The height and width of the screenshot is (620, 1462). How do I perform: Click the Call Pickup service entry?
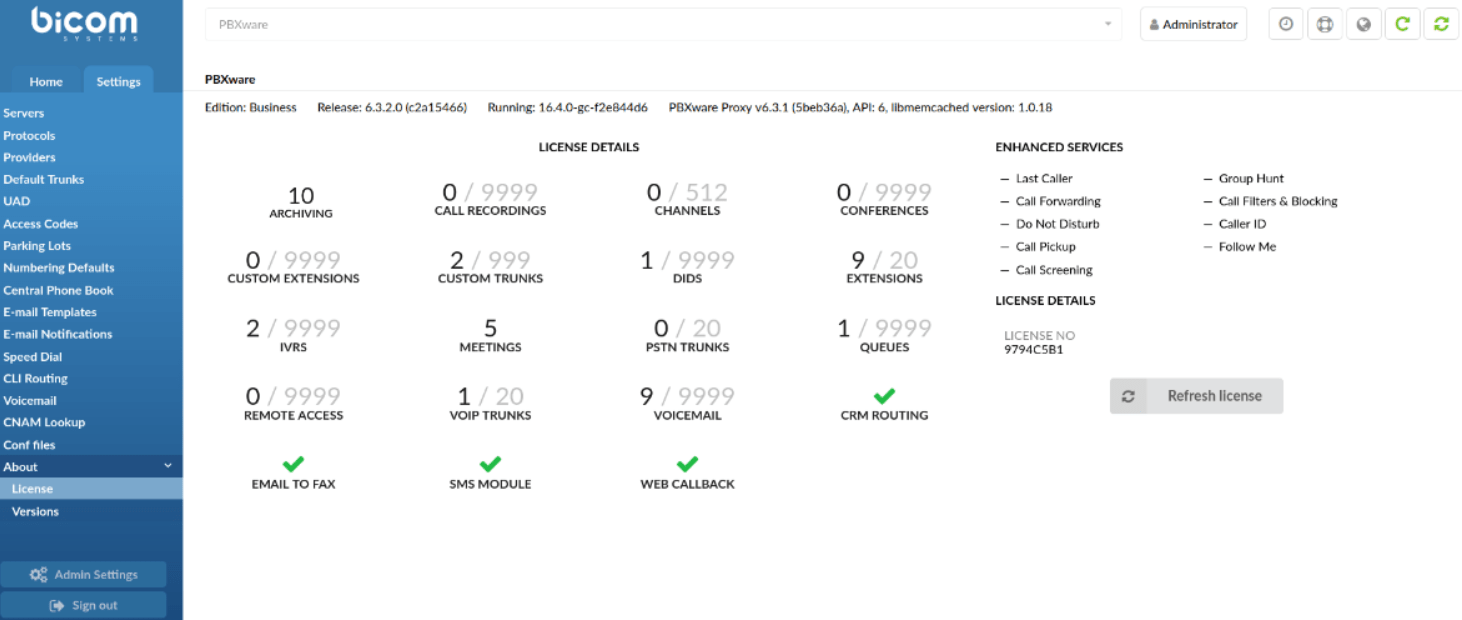pos(1046,246)
